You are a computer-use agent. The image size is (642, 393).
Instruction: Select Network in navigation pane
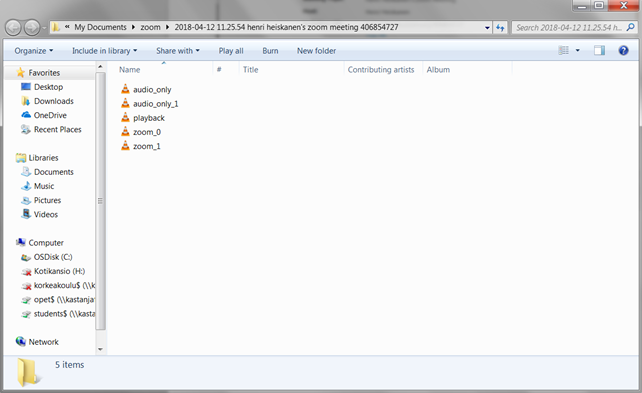(x=43, y=342)
